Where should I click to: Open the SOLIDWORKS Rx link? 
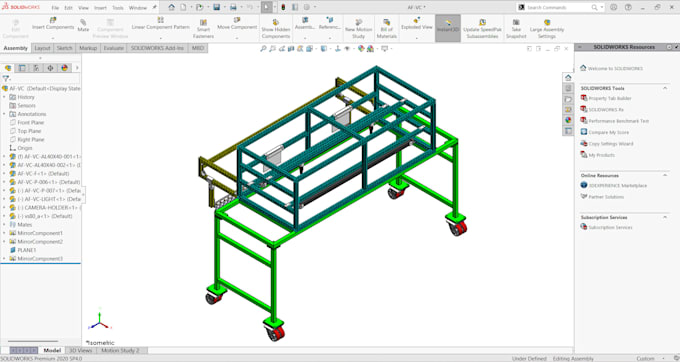coord(605,110)
